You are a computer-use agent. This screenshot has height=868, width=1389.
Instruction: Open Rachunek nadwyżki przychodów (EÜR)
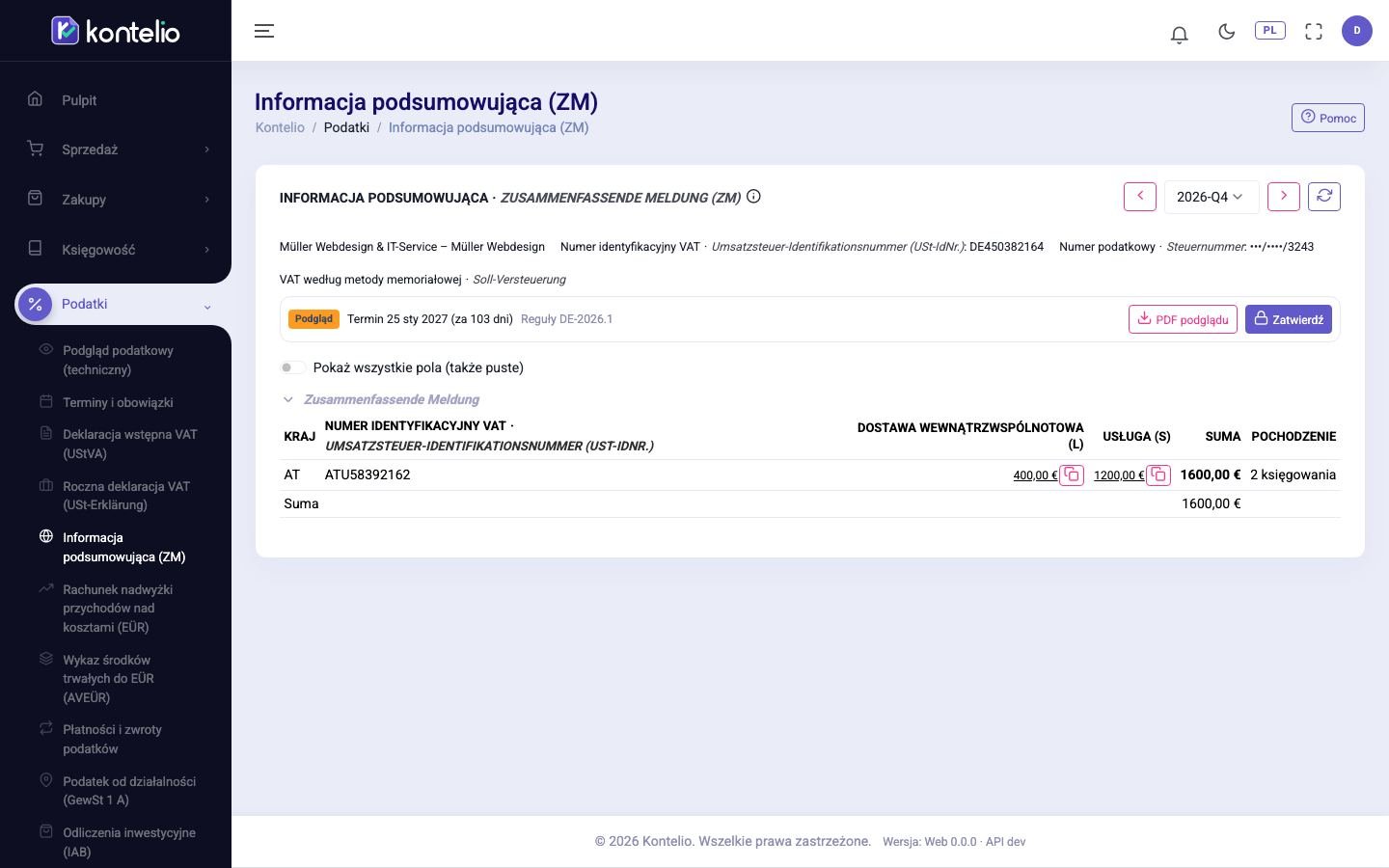tap(118, 609)
